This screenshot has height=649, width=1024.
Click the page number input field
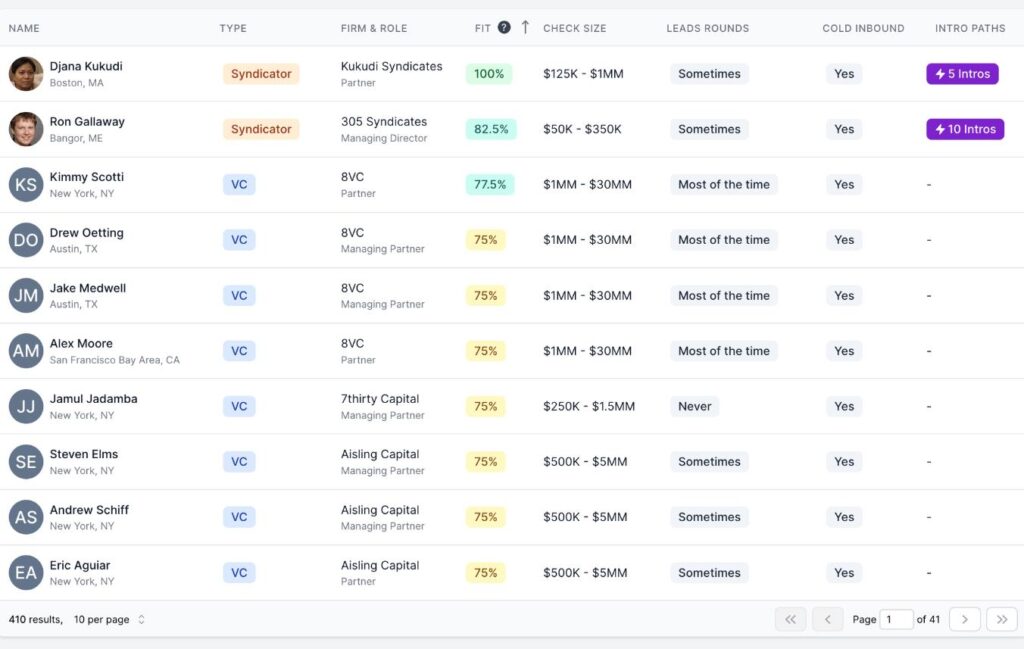coord(896,619)
